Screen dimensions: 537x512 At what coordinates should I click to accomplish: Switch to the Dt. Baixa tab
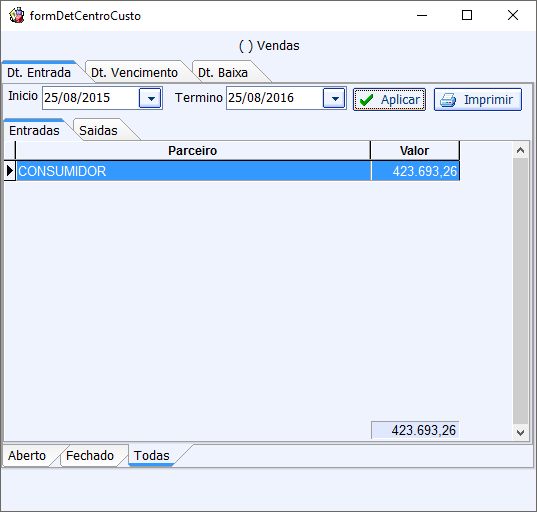coord(223,72)
